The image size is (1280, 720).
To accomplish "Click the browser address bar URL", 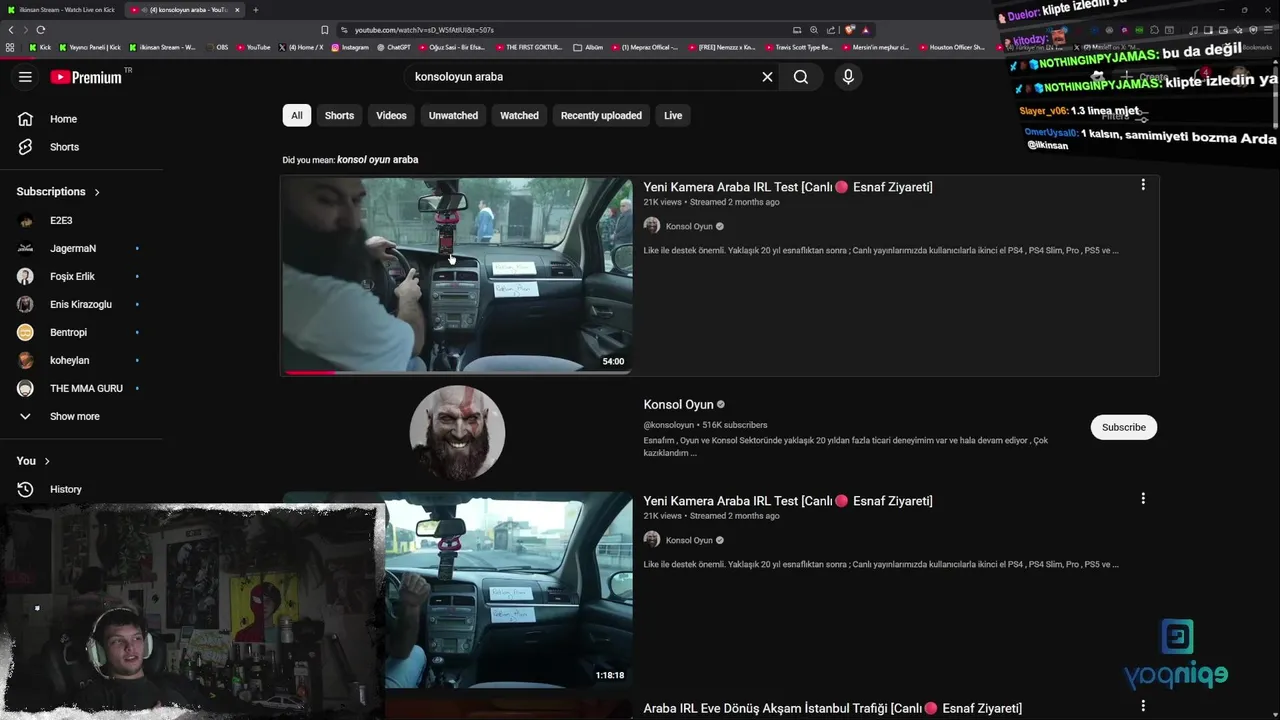I will coord(424,30).
